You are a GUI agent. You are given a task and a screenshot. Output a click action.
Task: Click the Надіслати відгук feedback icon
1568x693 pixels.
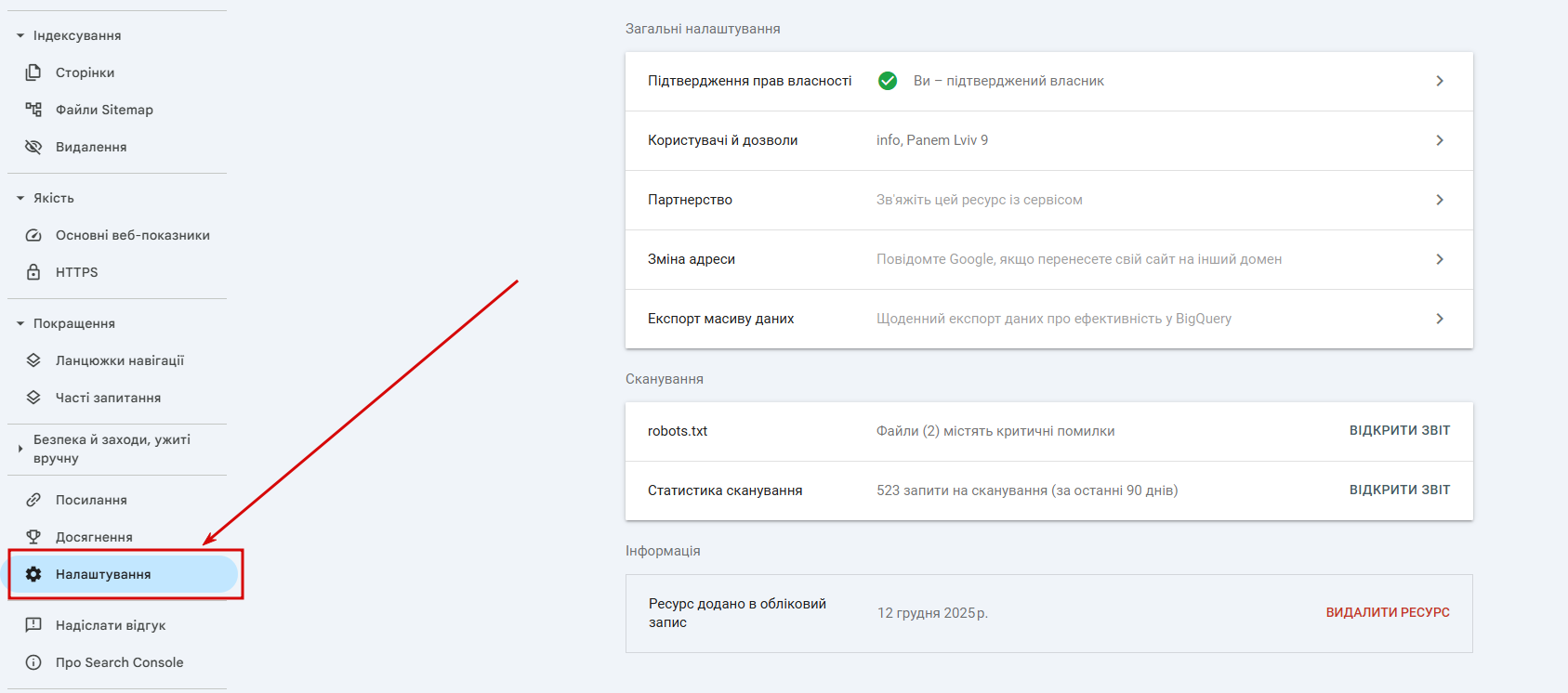[x=33, y=625]
